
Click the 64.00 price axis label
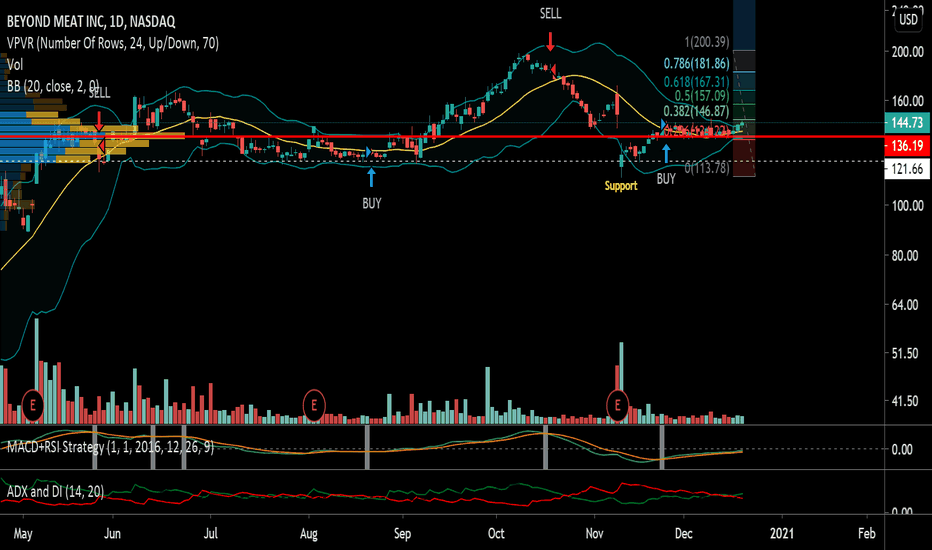point(905,304)
